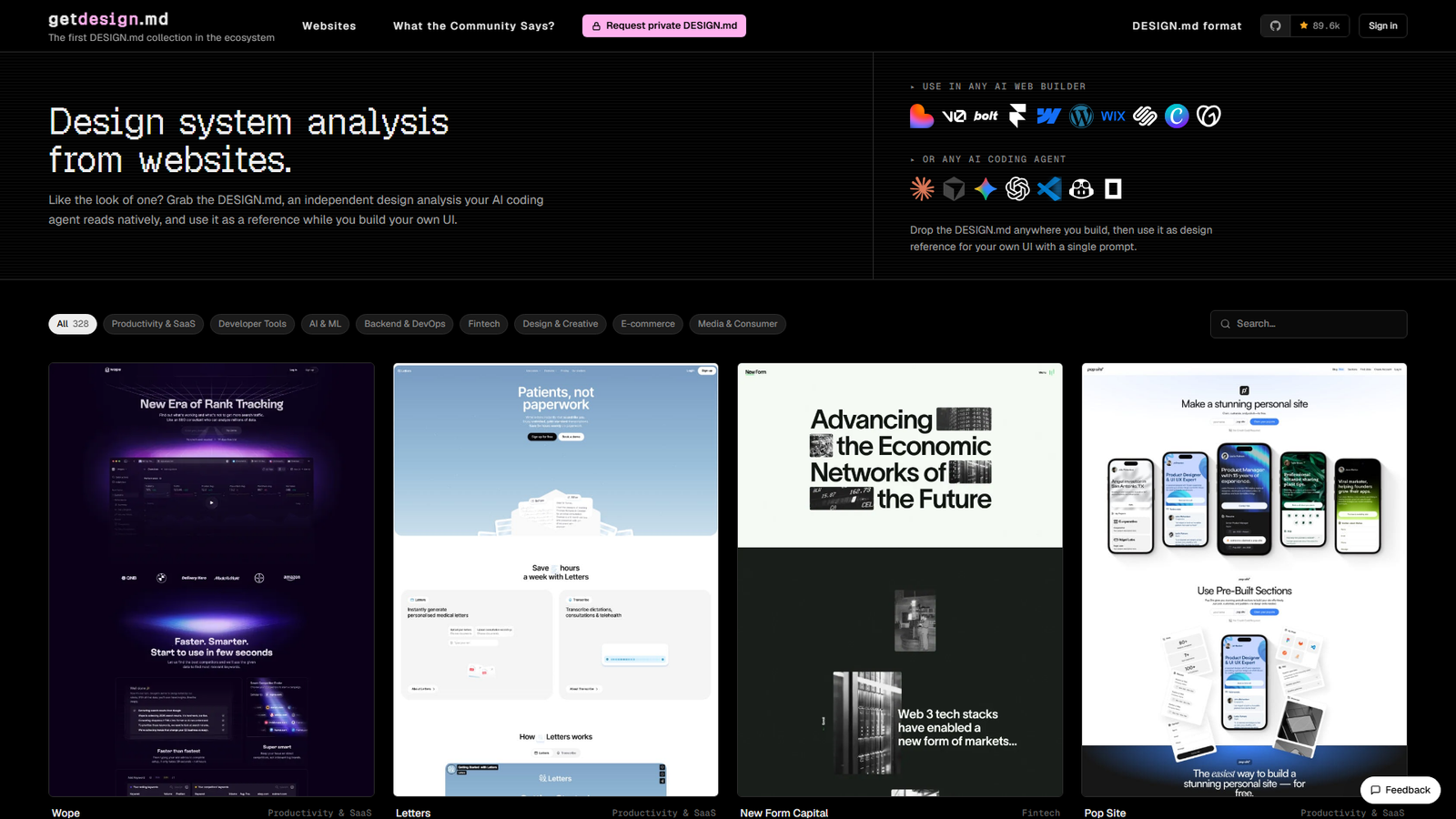The width and height of the screenshot is (1456, 819).
Task: Open the New Form Capital thumbnail
Action: point(900,580)
